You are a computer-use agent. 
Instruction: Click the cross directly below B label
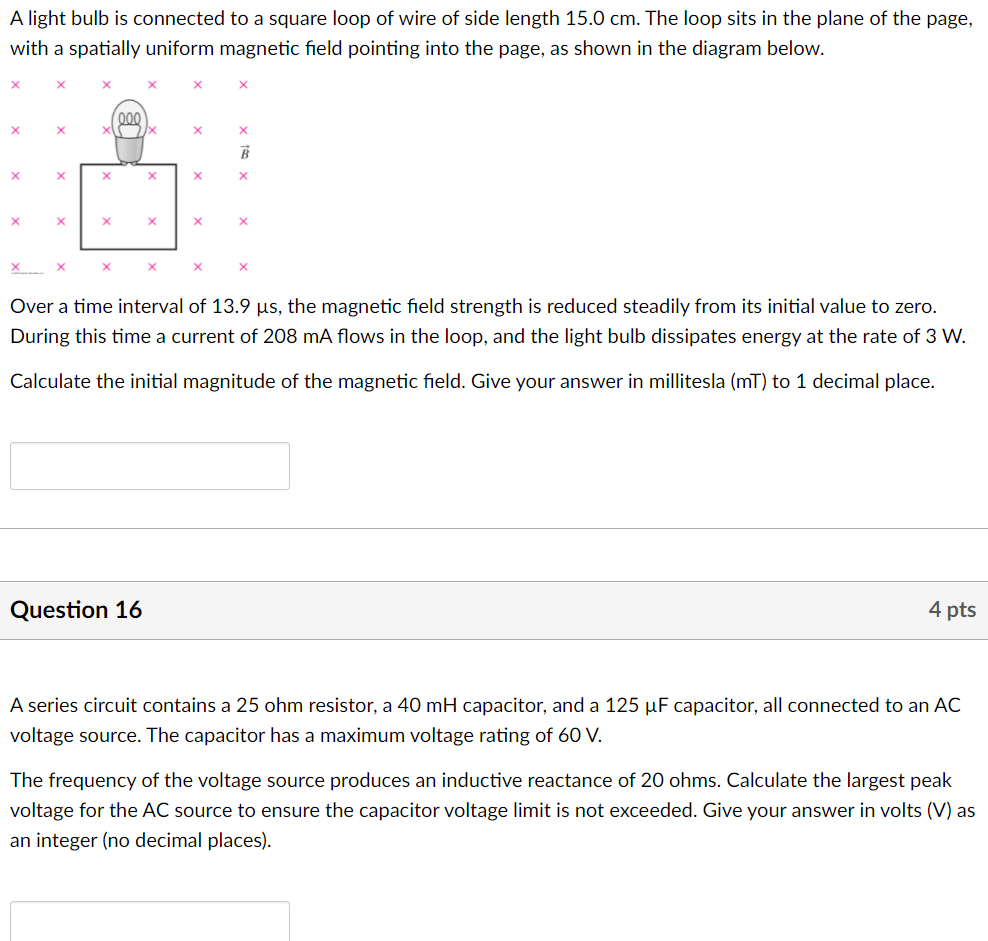243,176
